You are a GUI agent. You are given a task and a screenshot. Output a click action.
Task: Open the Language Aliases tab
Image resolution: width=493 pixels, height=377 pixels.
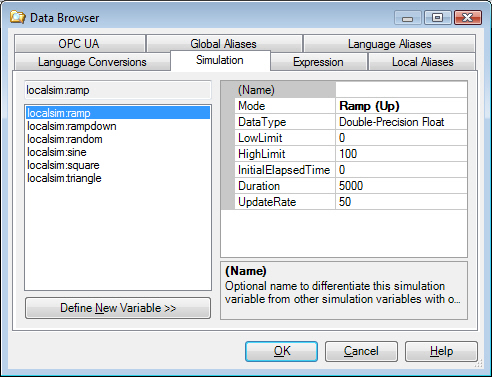(x=389, y=44)
